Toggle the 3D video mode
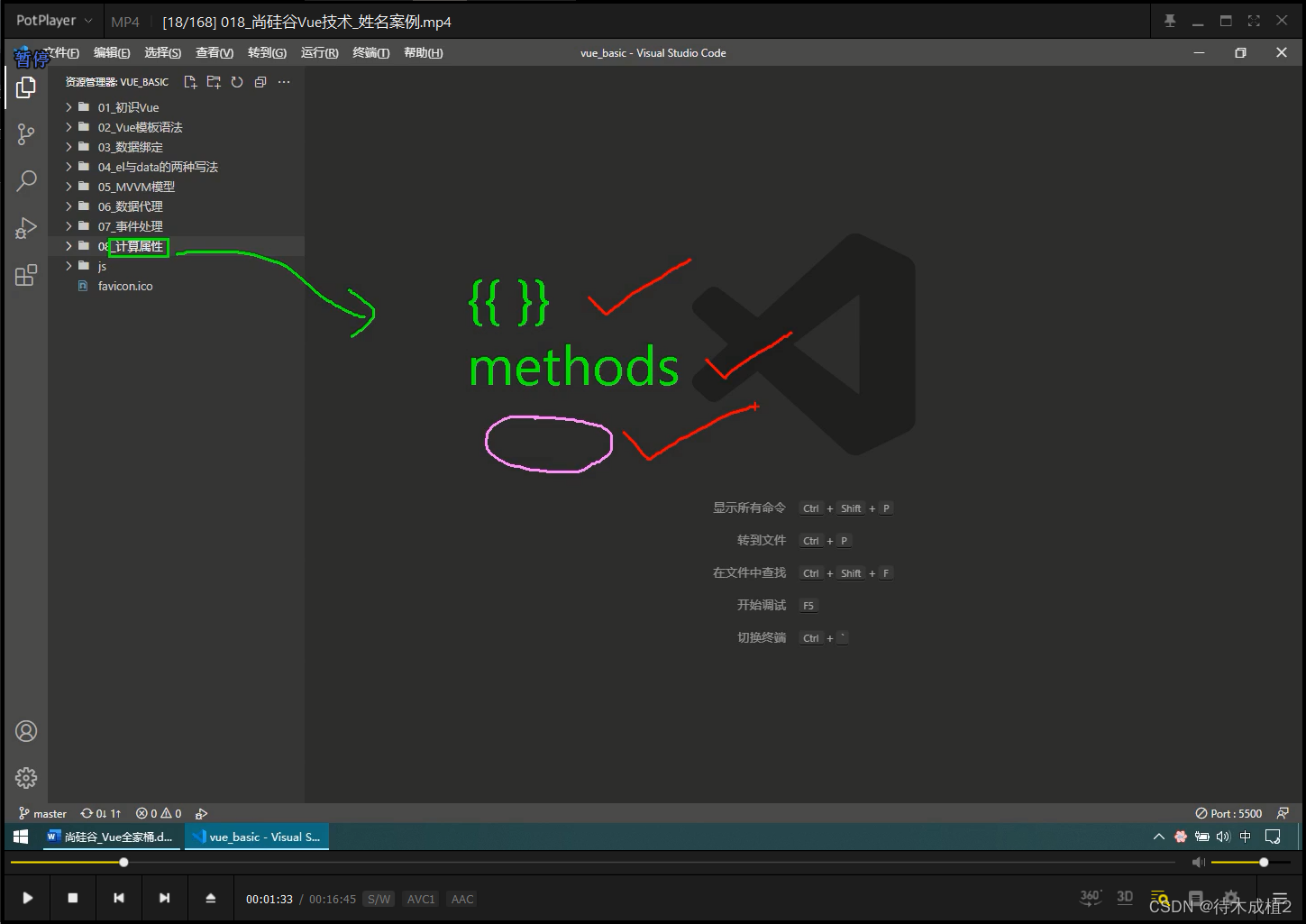 (1125, 897)
